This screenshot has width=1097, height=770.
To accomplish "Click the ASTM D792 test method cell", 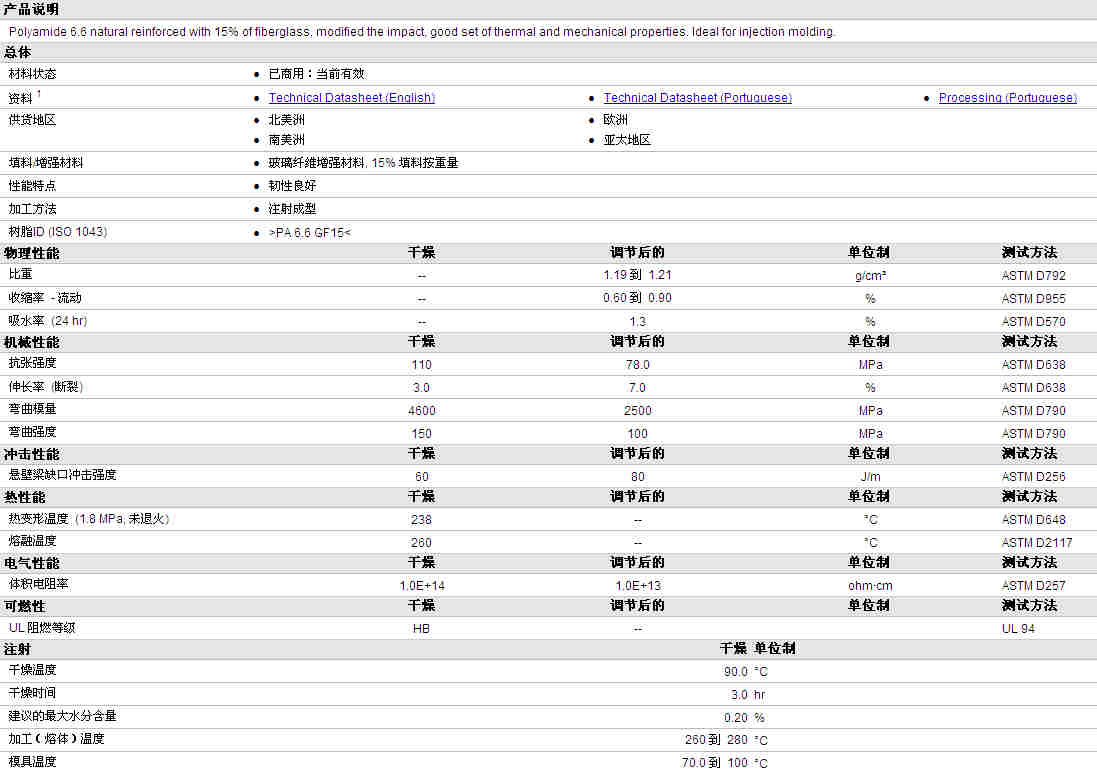I will 1033,275.
